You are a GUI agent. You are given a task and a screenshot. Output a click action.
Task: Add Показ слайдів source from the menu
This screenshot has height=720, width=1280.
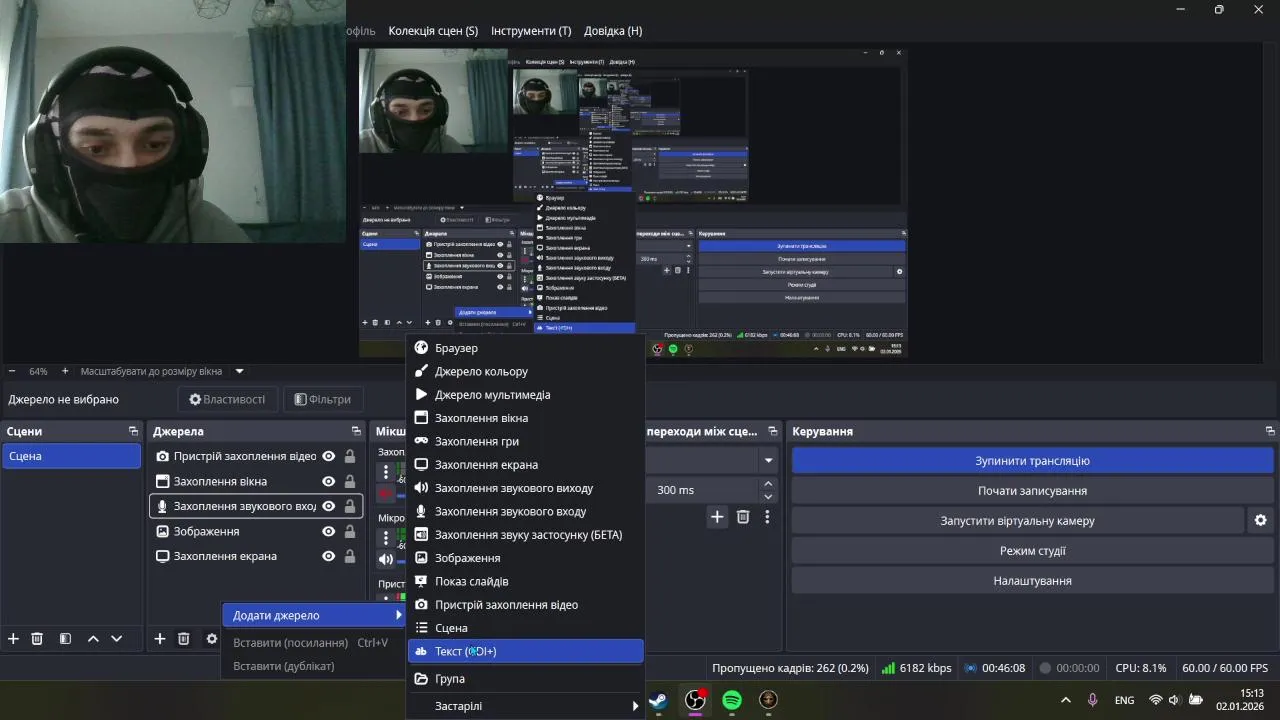(x=525, y=581)
